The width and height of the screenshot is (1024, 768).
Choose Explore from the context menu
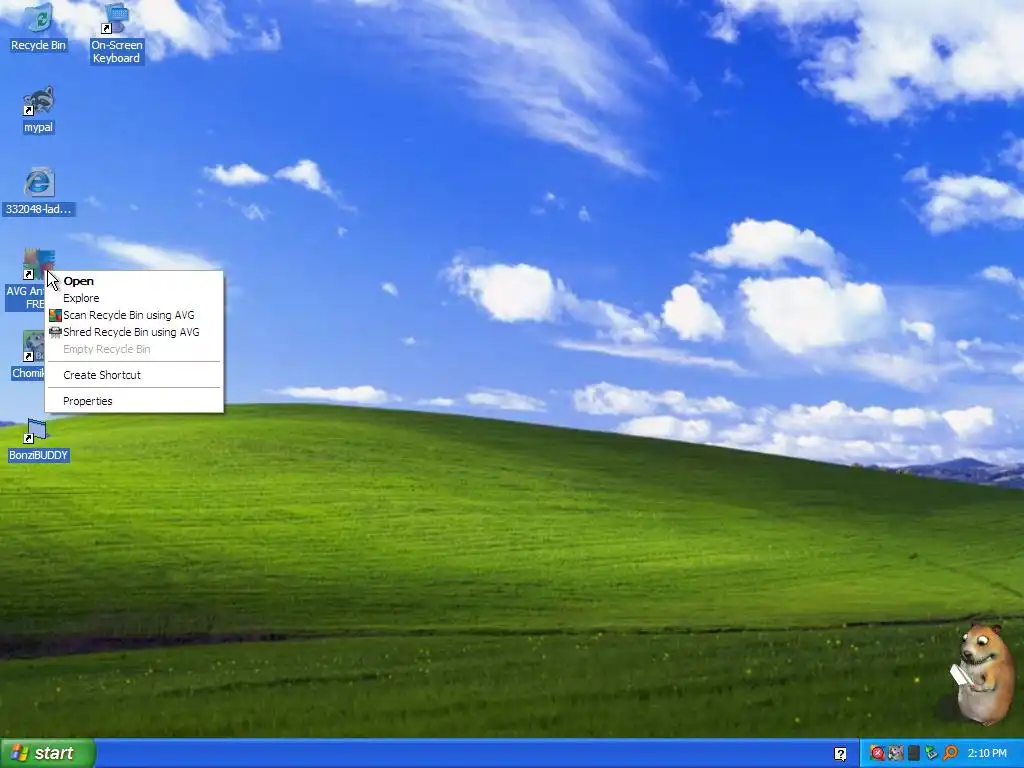134,298
